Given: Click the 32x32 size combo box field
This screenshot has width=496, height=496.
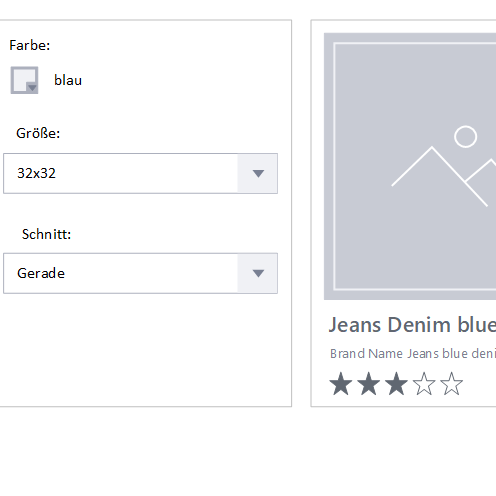Looking at the screenshot, I should (x=140, y=173).
